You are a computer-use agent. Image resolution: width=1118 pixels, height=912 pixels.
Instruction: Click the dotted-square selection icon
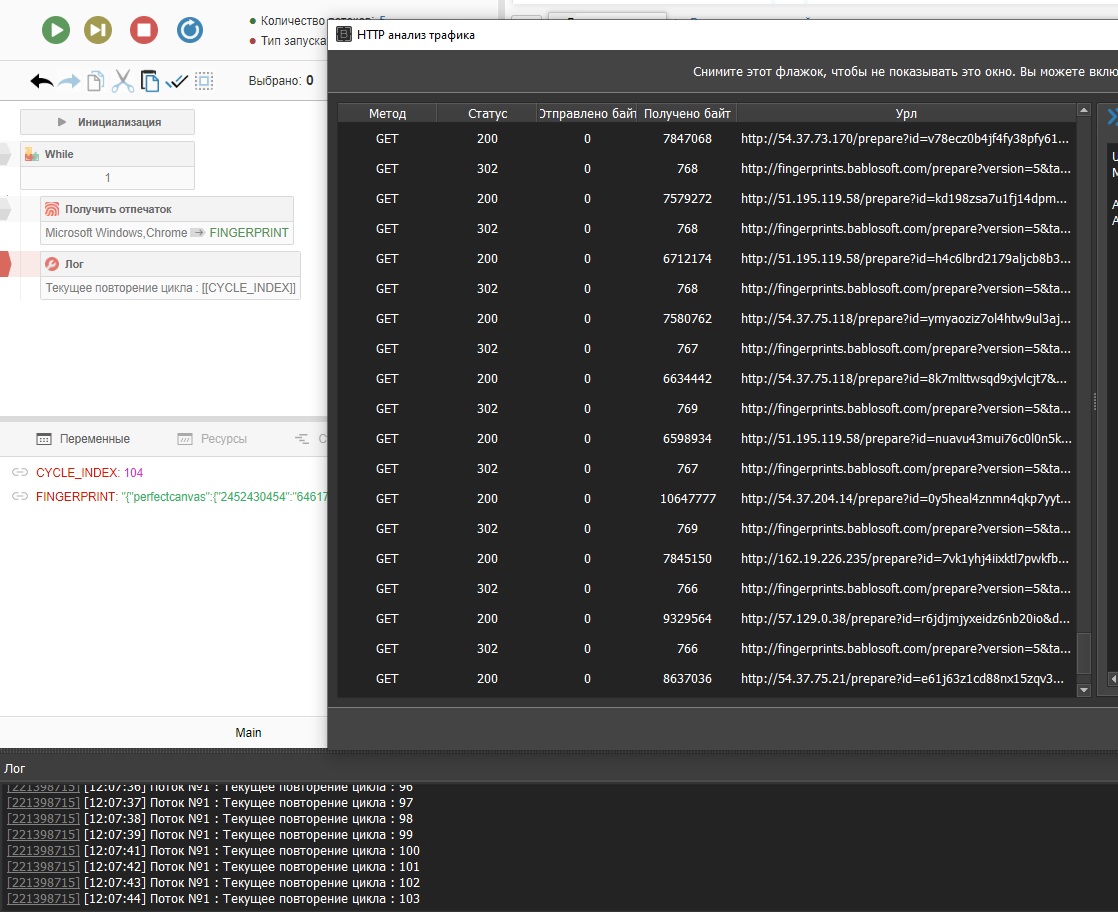pyautogui.click(x=204, y=81)
